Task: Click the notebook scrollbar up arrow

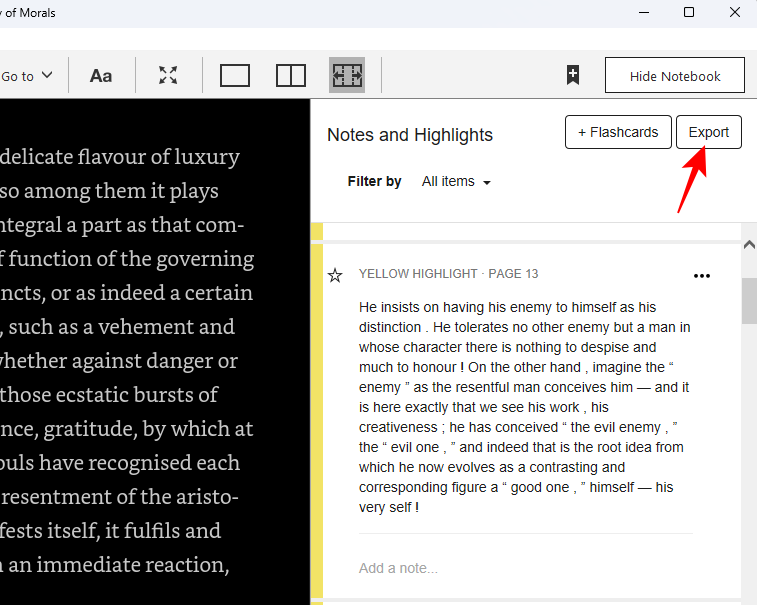Action: pyautogui.click(x=748, y=243)
